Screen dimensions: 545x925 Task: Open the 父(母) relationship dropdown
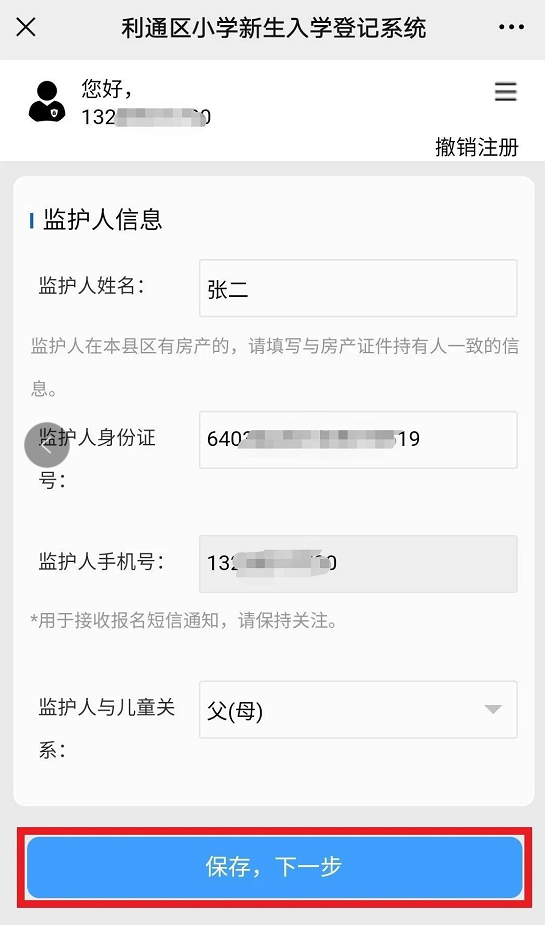click(358, 710)
